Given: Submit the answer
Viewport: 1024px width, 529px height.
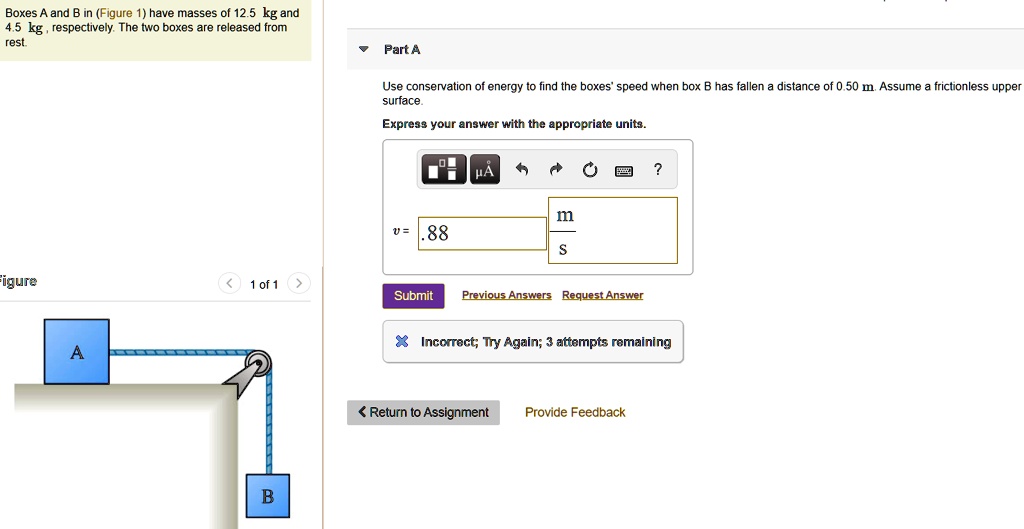Looking at the screenshot, I should [413, 295].
